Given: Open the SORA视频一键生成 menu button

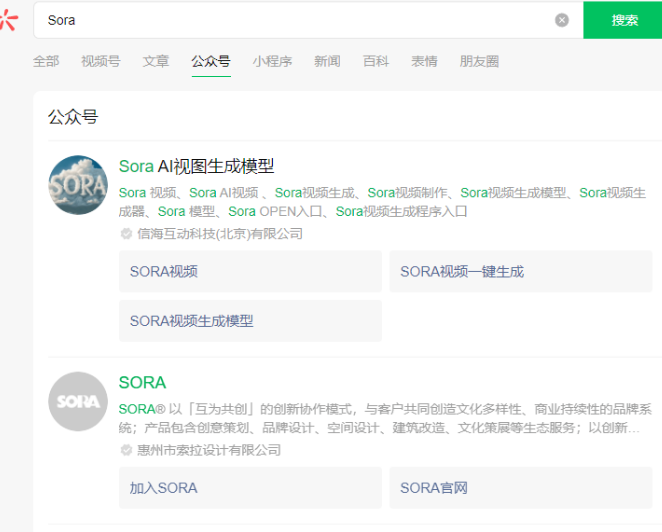Looking at the screenshot, I should [521, 271].
